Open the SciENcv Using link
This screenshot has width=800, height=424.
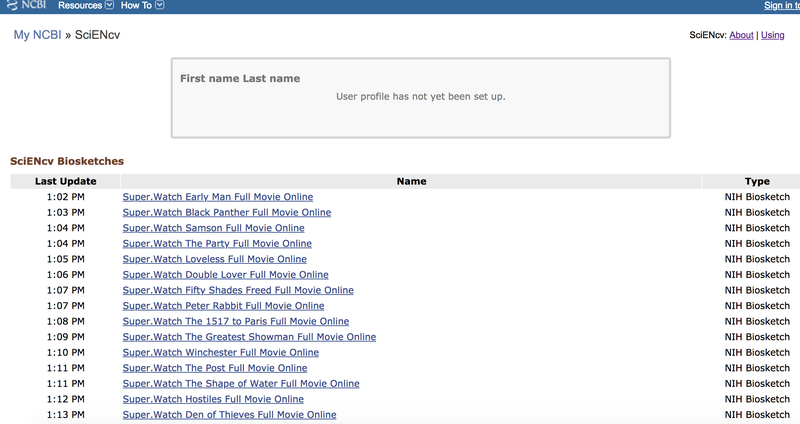point(772,35)
